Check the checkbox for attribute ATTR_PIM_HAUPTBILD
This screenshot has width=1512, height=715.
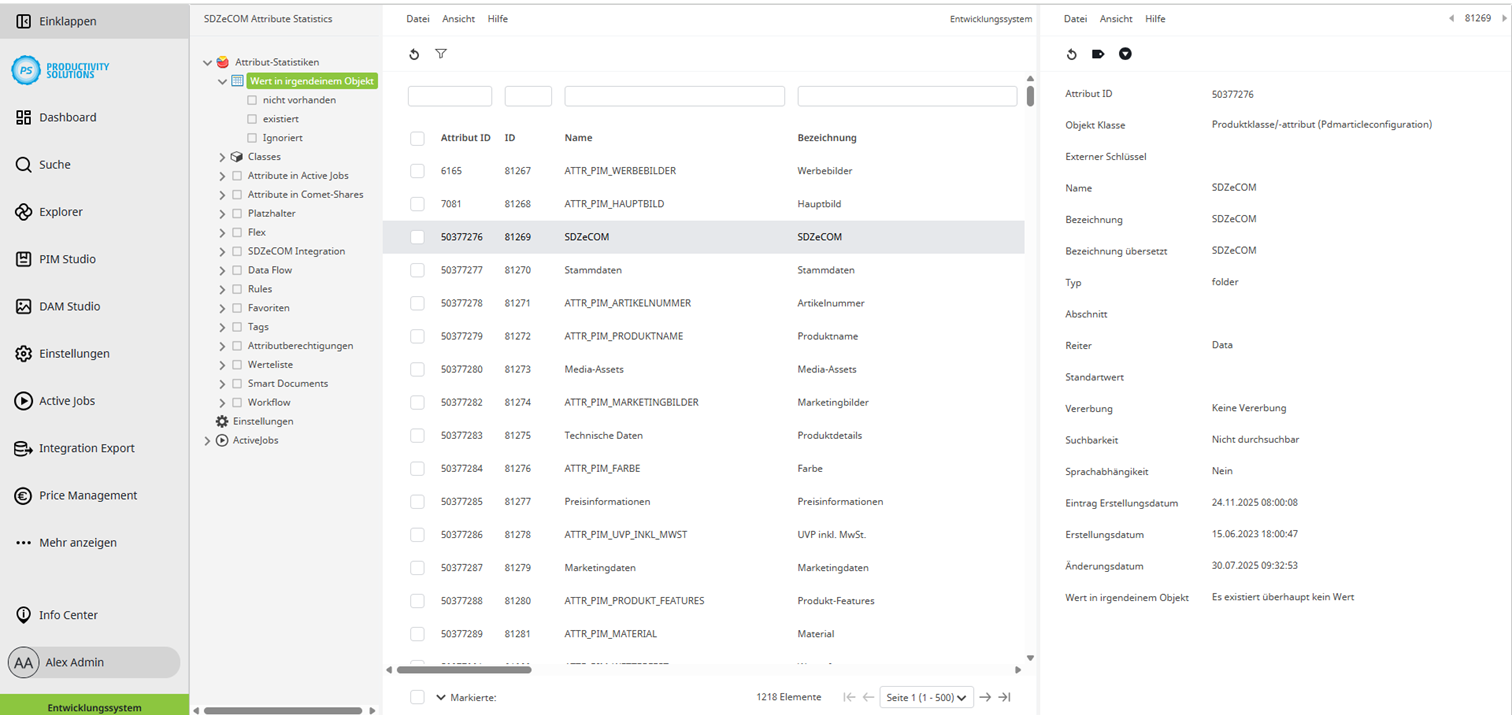417,204
